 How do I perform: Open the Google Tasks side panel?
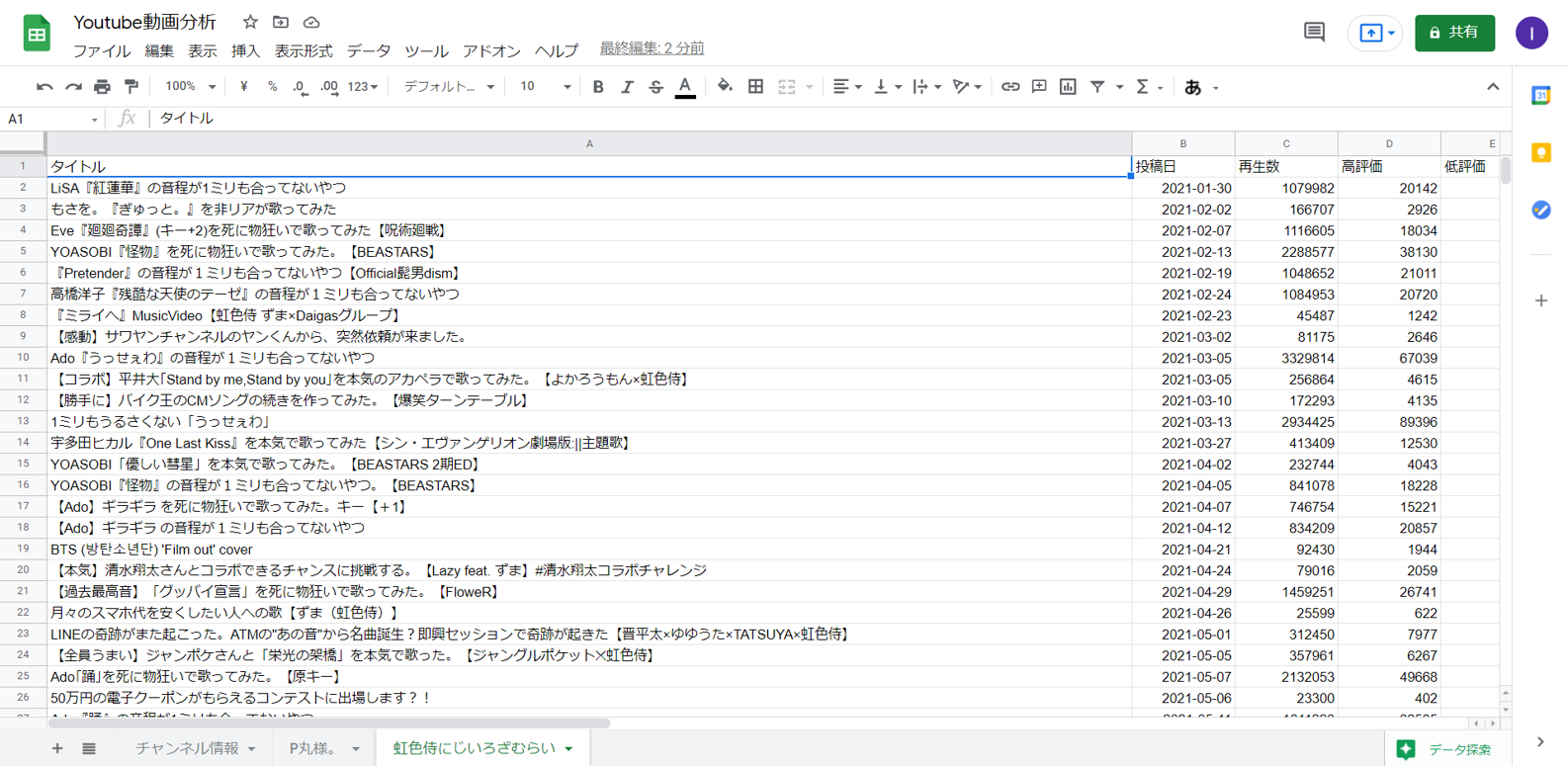pyautogui.click(x=1540, y=210)
